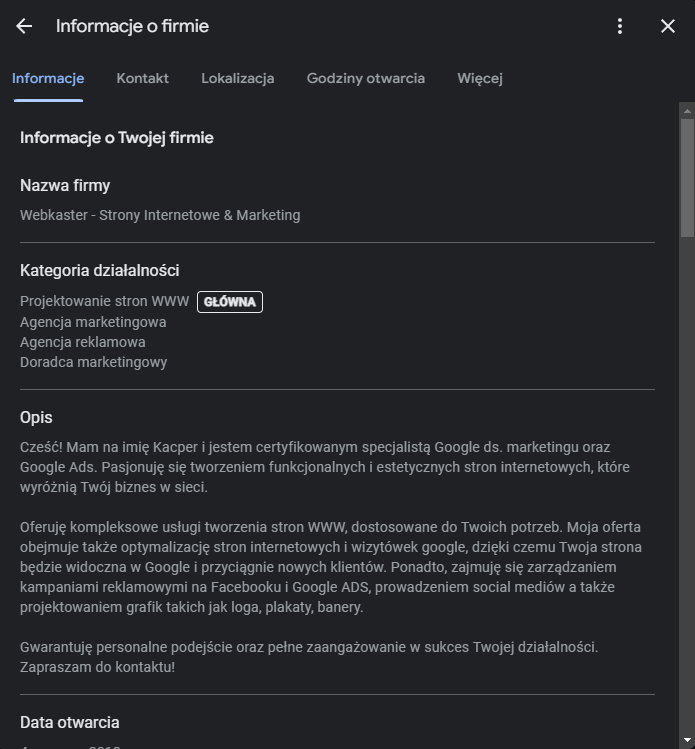Open the three-dot more options menu
695x749 pixels.
(x=620, y=26)
